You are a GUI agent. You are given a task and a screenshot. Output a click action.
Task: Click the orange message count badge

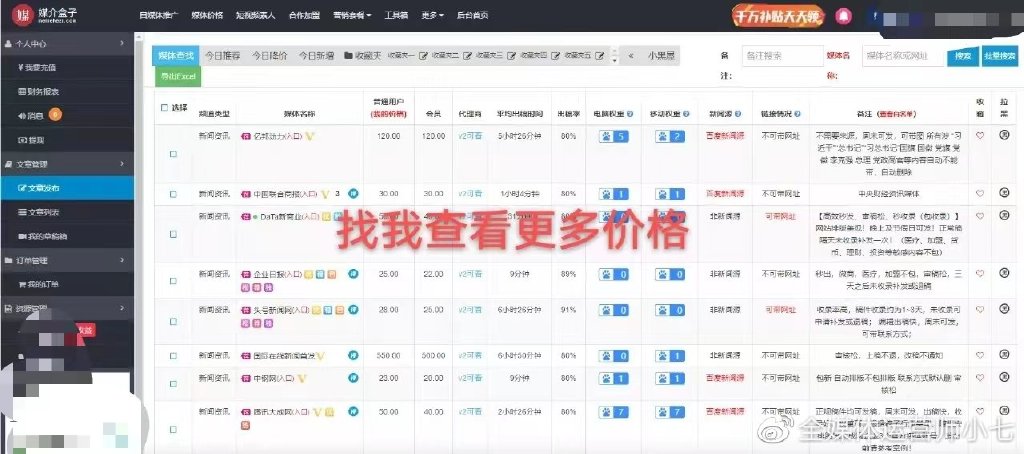(x=56, y=115)
